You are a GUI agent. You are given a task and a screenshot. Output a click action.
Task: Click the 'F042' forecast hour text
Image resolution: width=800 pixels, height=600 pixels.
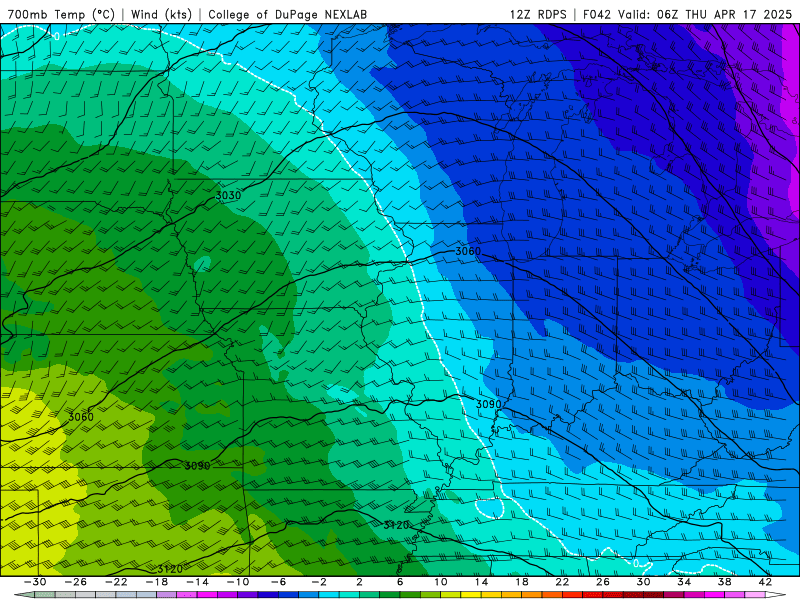[596, 14]
